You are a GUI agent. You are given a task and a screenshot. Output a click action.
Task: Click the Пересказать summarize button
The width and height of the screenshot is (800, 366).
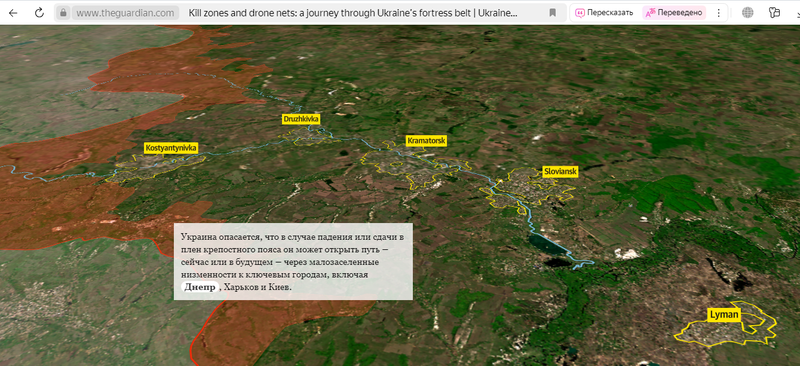click(604, 13)
